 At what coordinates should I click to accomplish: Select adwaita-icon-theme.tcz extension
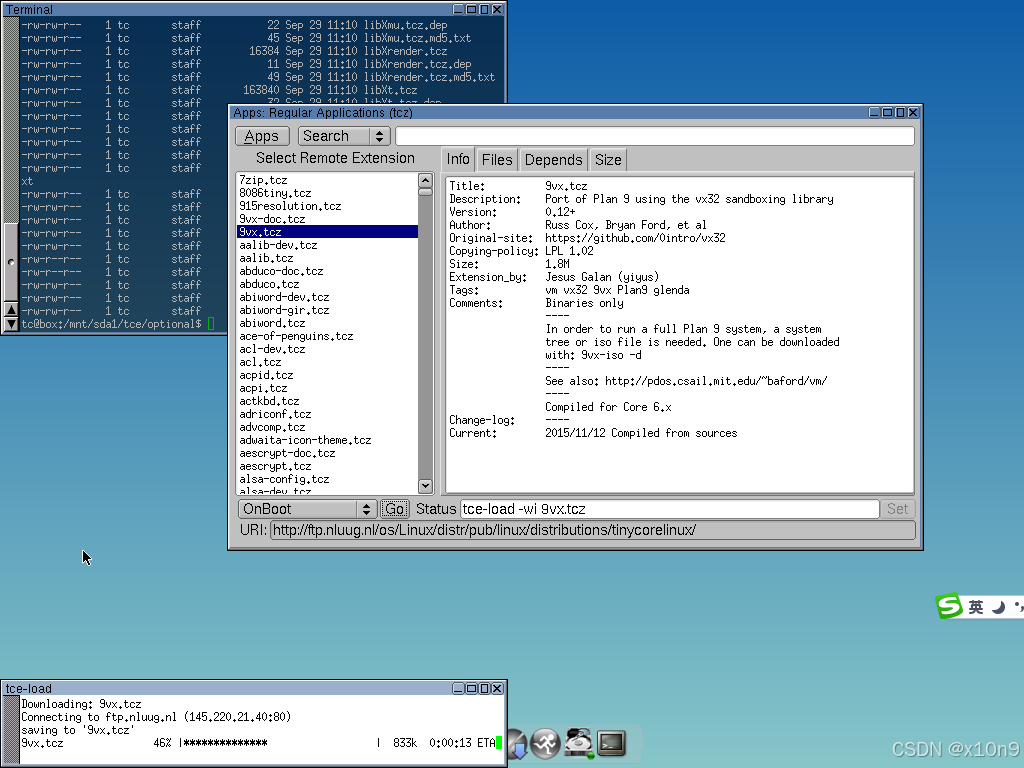[327, 441]
